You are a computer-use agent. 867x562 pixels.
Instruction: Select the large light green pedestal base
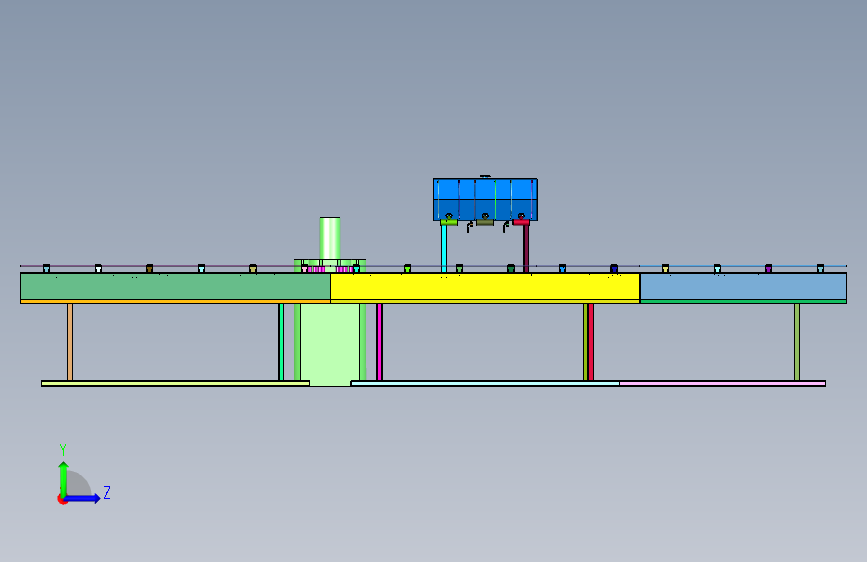330,343
